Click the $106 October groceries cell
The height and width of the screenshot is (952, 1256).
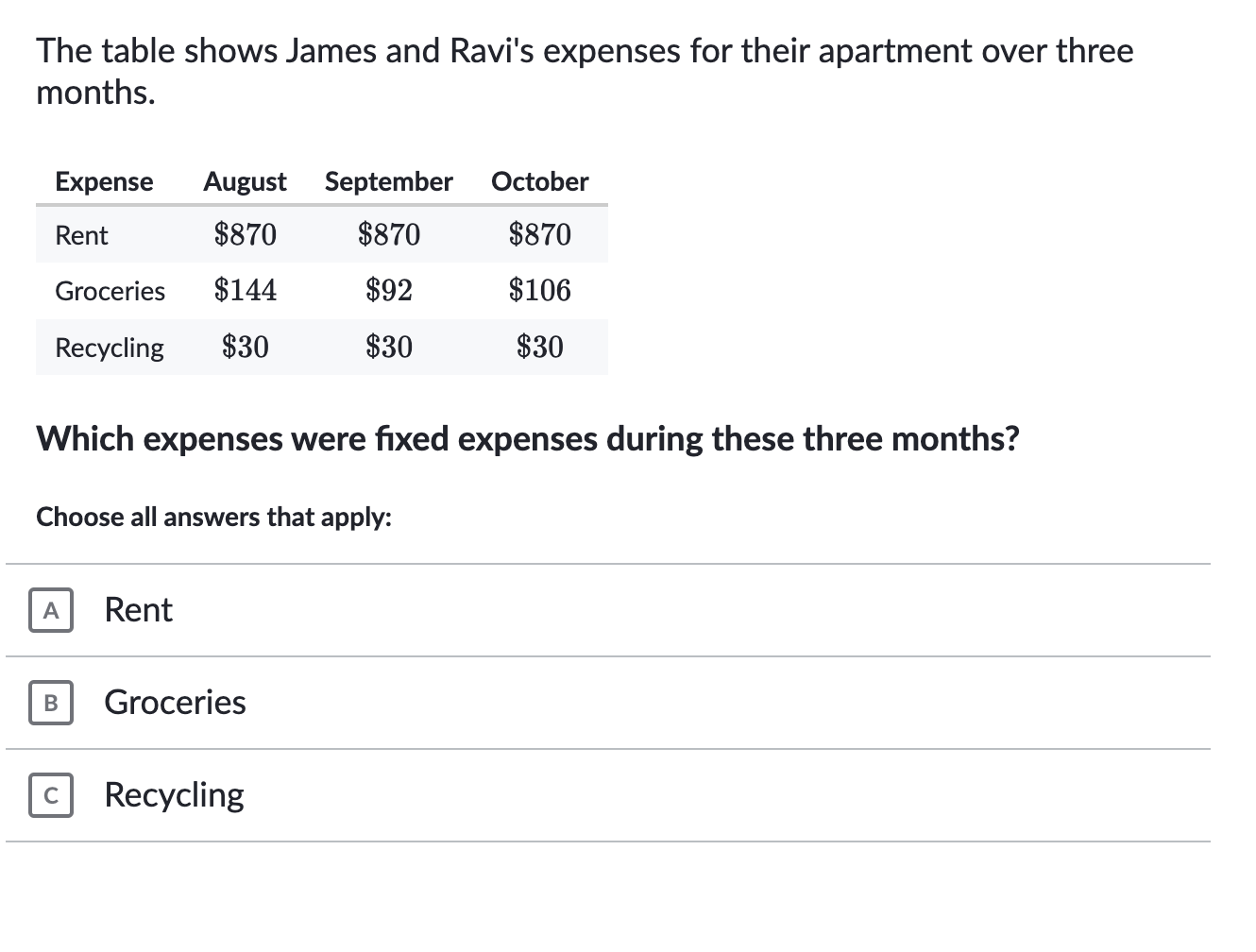coord(540,290)
